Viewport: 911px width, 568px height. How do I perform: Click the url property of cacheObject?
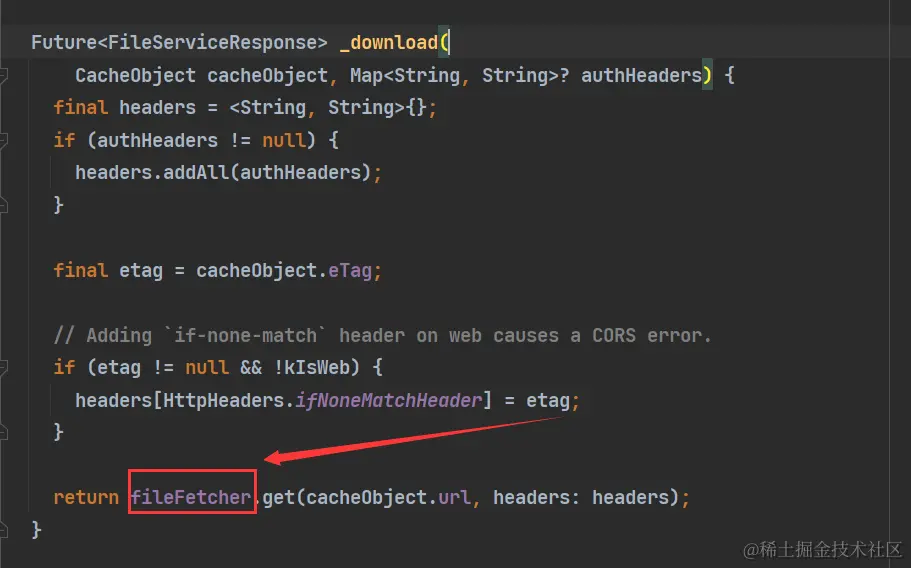(x=454, y=497)
